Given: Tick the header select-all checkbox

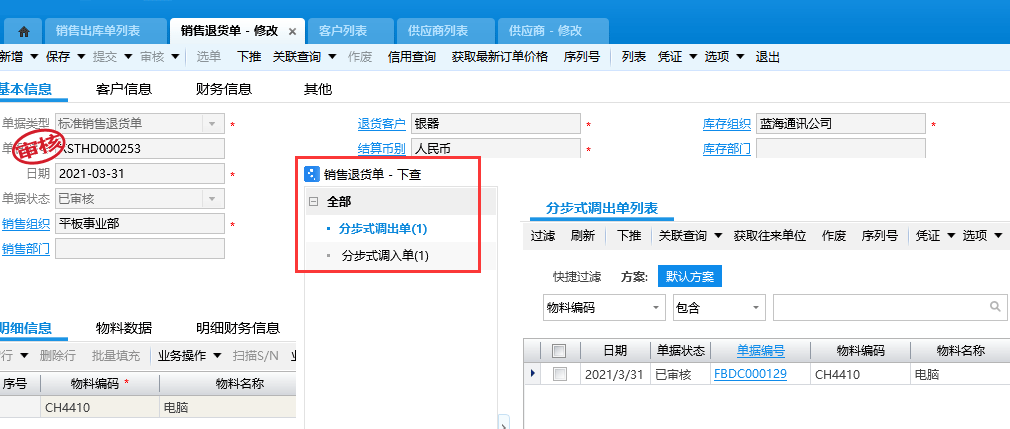Looking at the screenshot, I should pyautogui.click(x=559, y=351).
